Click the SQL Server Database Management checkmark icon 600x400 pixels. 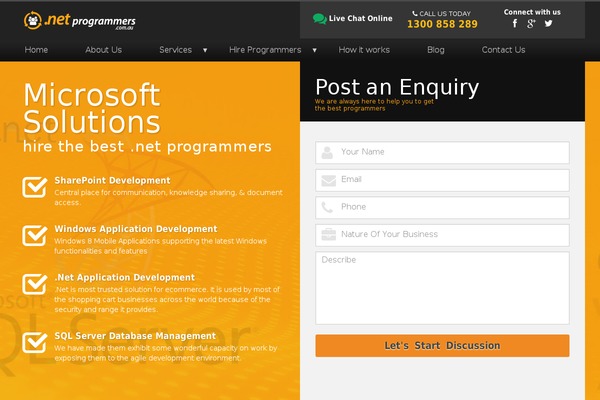click(35, 342)
